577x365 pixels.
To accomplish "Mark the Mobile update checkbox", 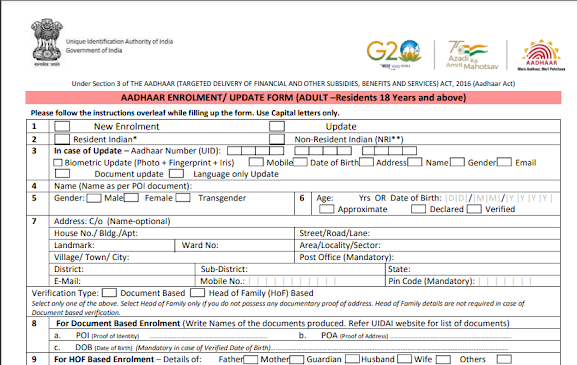I will pos(256,162).
